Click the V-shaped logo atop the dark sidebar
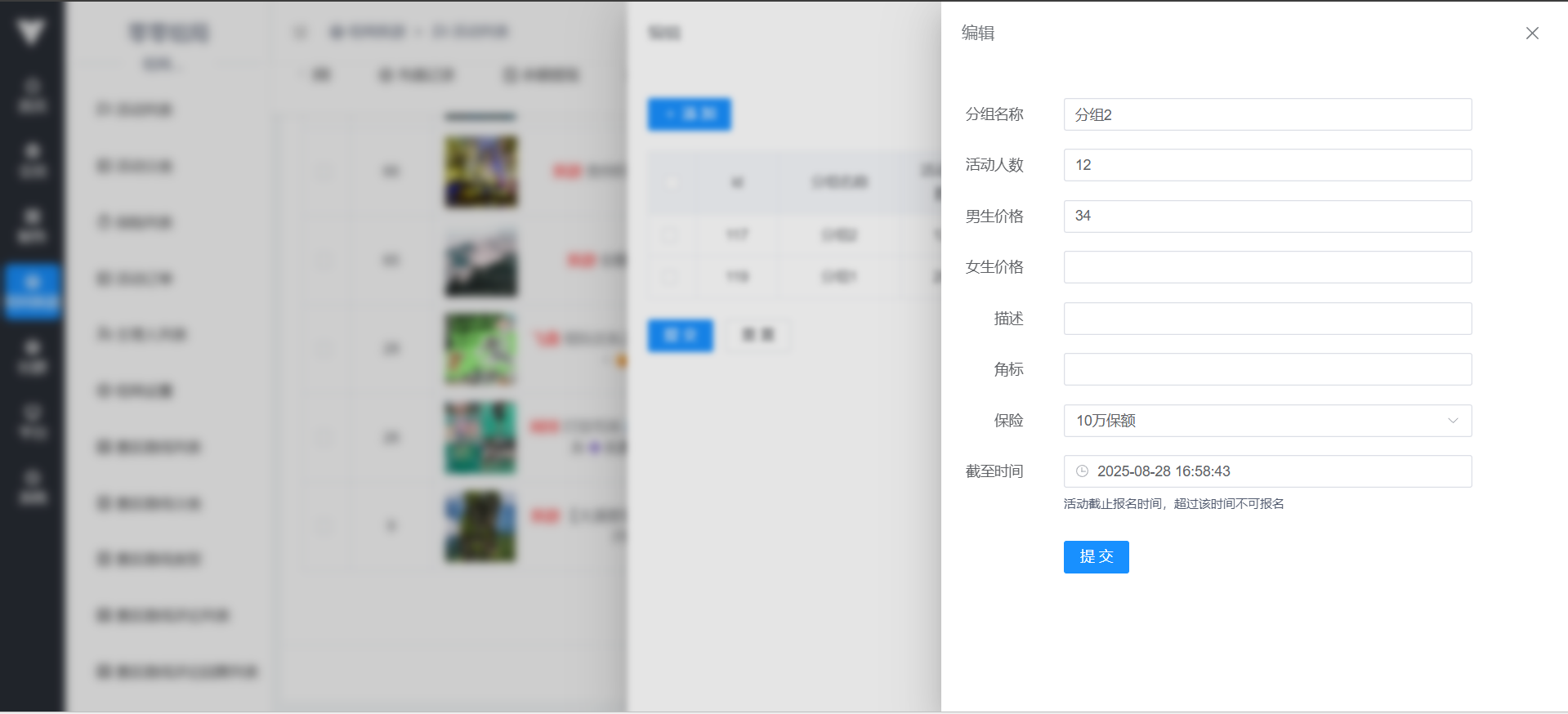The image size is (1568, 714). (x=31, y=33)
